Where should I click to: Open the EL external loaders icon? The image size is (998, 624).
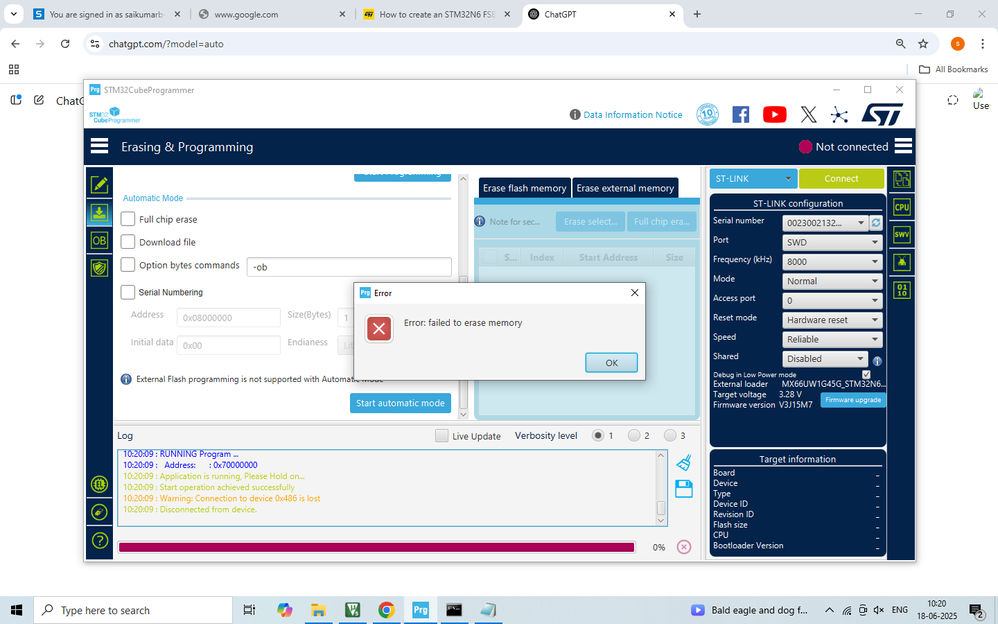pyautogui.click(x=99, y=485)
